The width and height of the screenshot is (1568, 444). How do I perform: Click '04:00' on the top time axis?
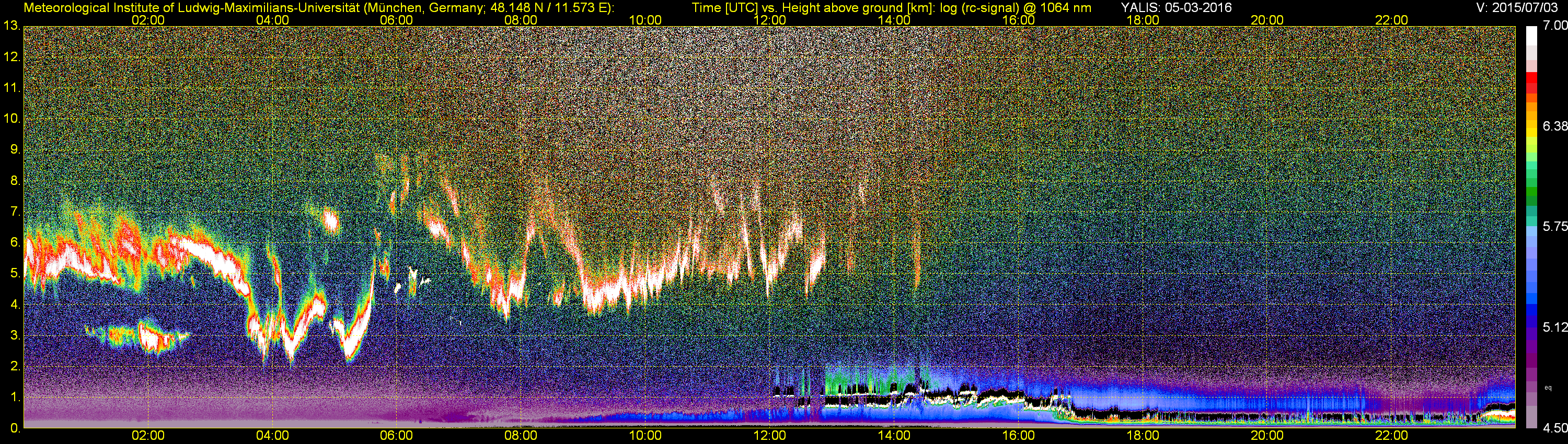coord(272,20)
